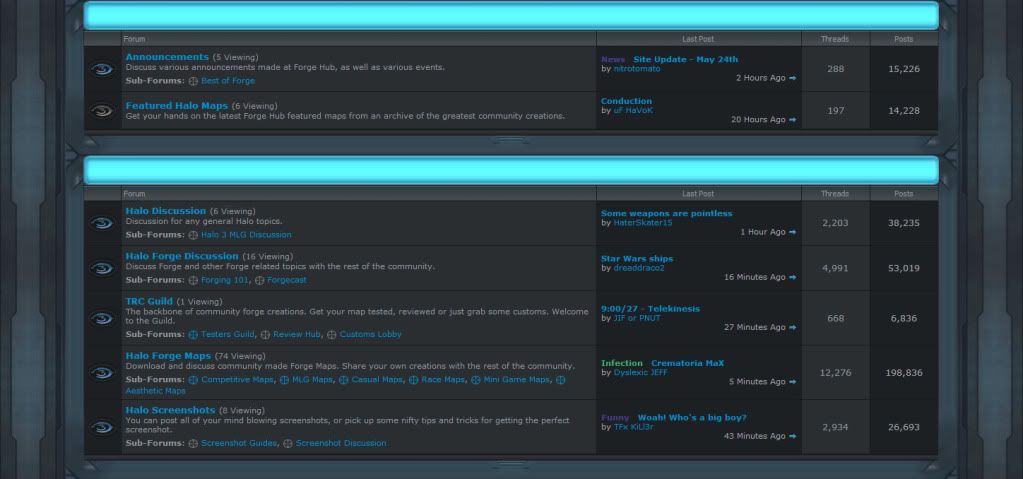Click the sub-forum icon next to Forgecast
The image size is (1023, 479).
pyautogui.click(x=260, y=281)
